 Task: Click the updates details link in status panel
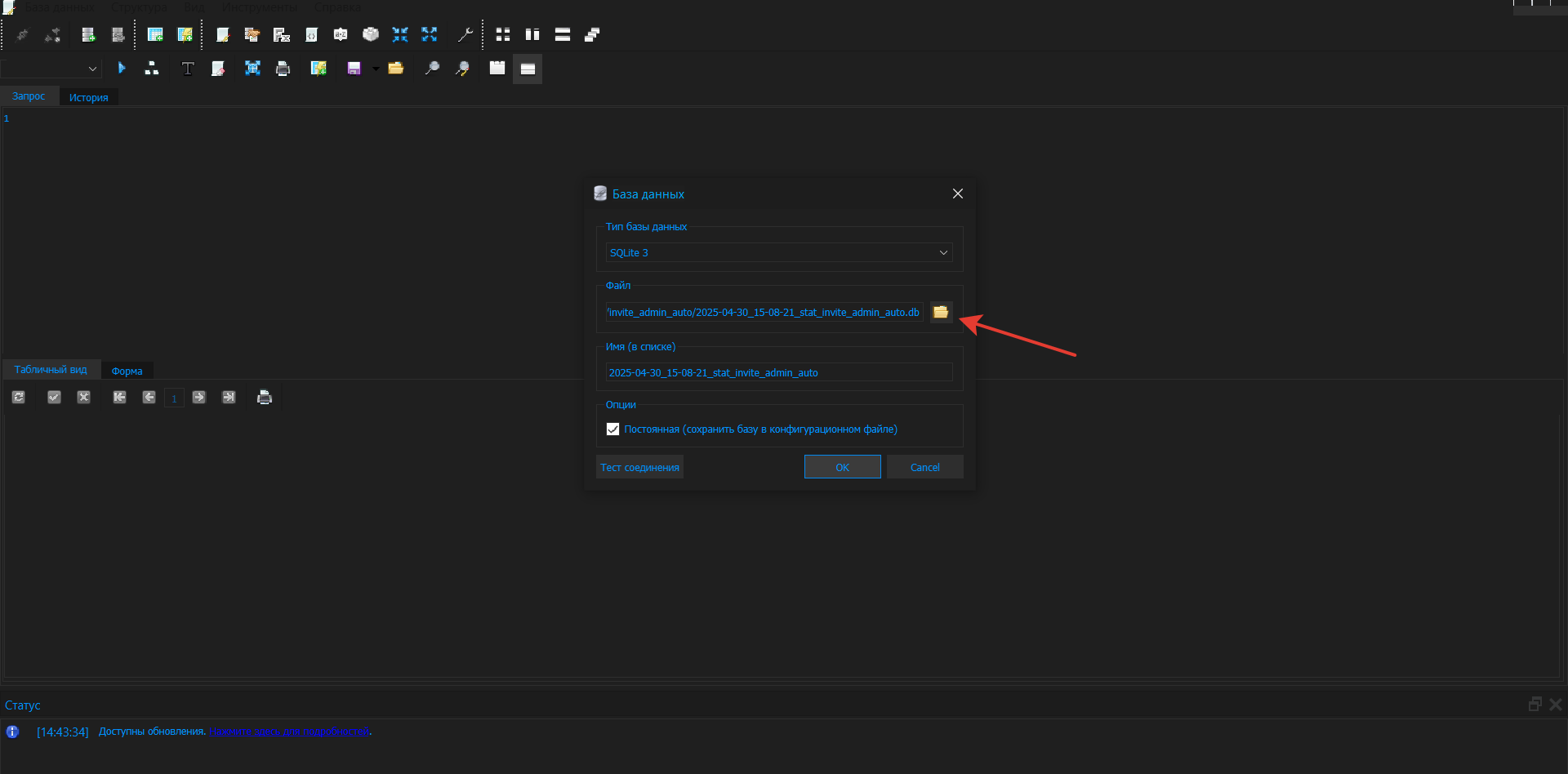pos(290,732)
